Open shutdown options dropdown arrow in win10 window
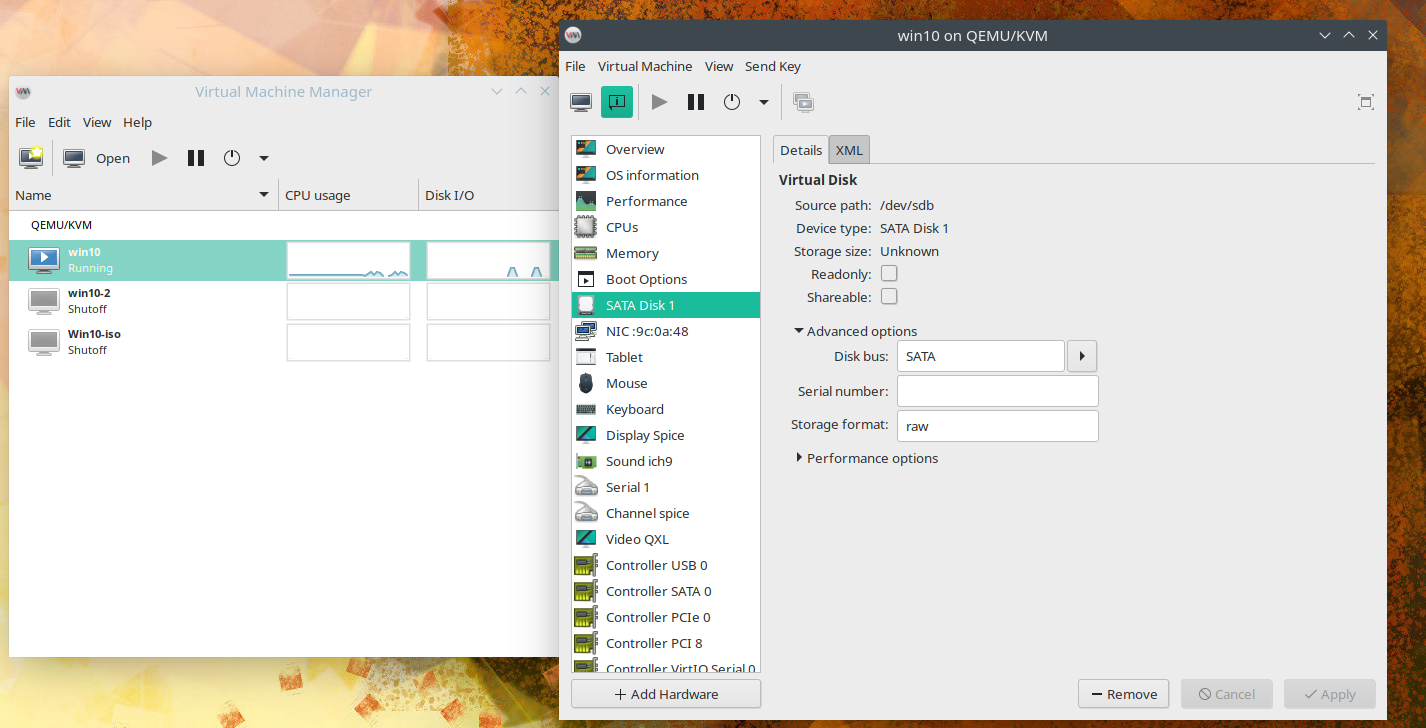 pos(764,102)
